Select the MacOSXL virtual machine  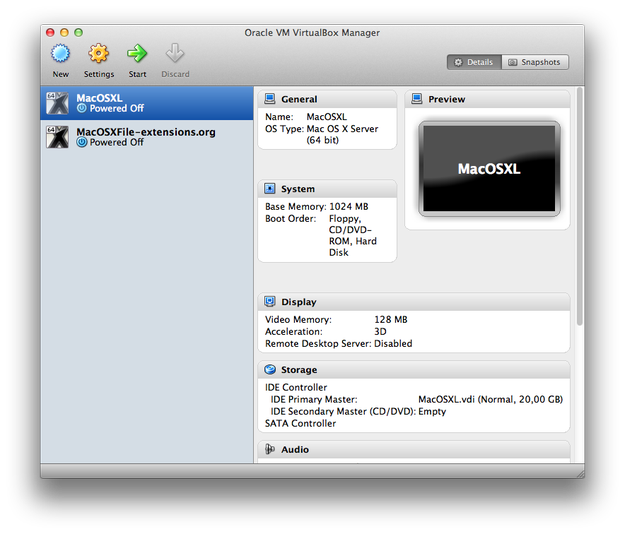(x=147, y=103)
